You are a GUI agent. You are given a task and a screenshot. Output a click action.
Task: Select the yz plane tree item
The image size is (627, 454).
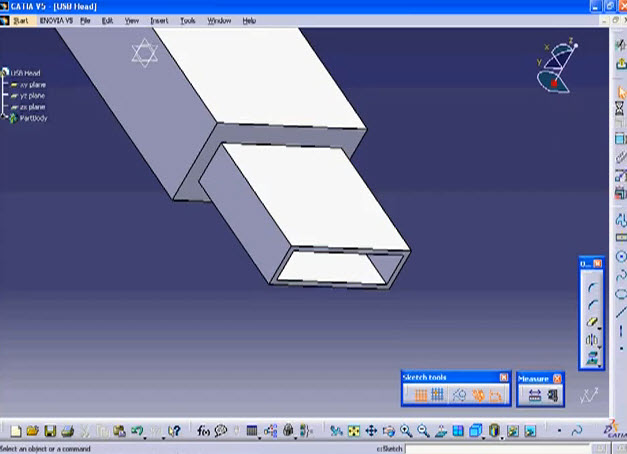32,96
